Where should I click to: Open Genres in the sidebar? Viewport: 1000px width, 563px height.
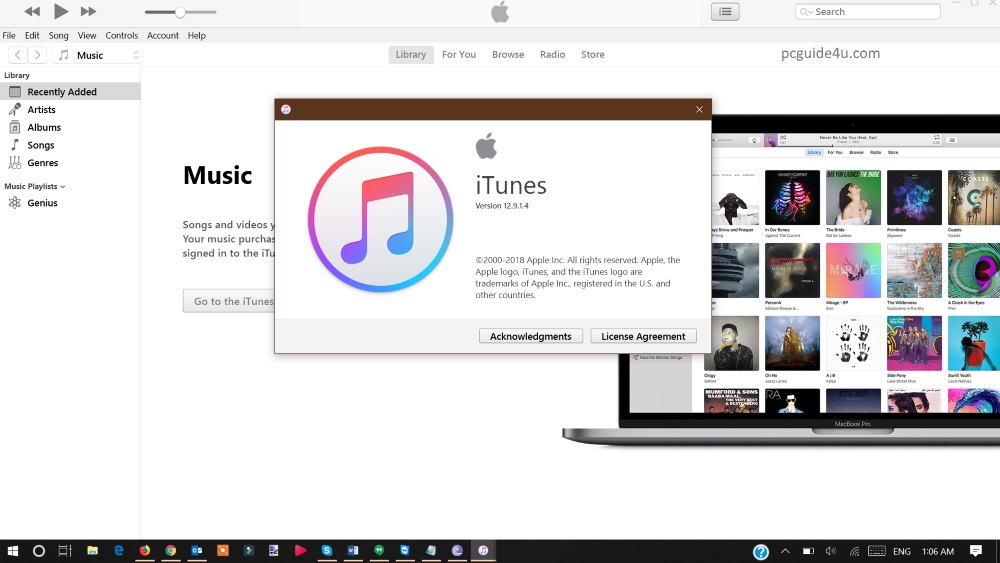point(42,163)
